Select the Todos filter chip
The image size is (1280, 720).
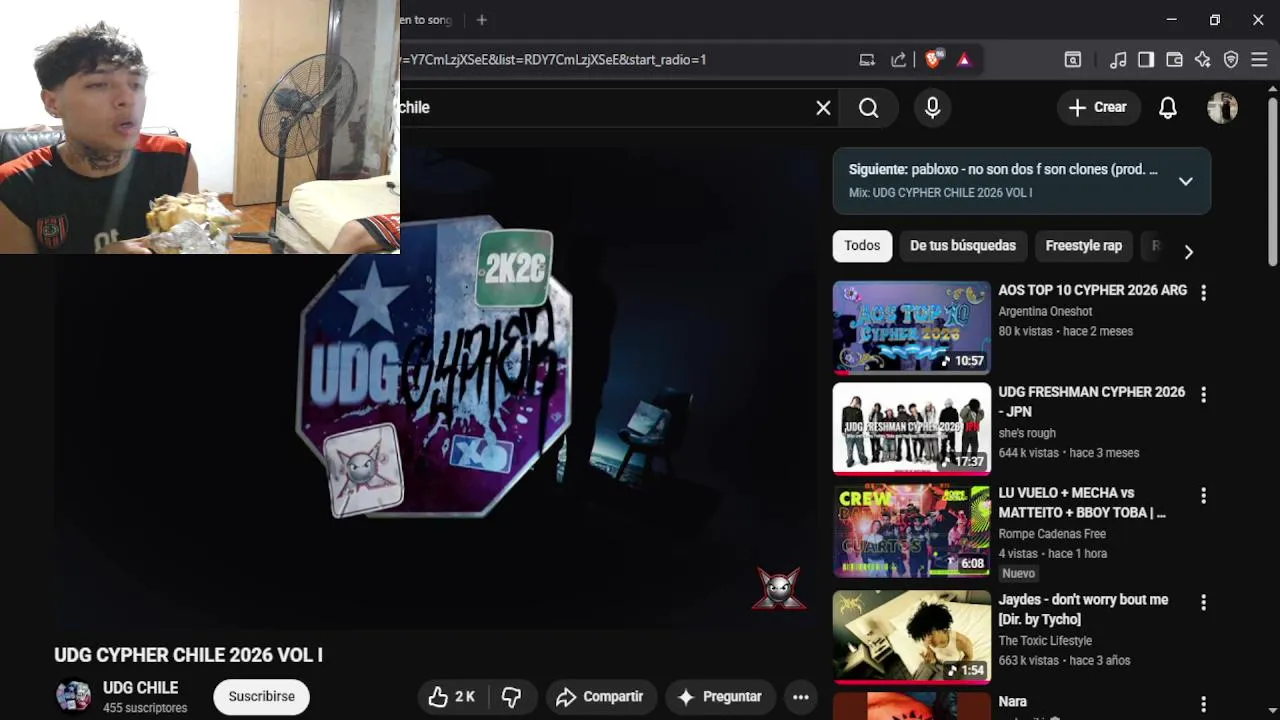862,246
